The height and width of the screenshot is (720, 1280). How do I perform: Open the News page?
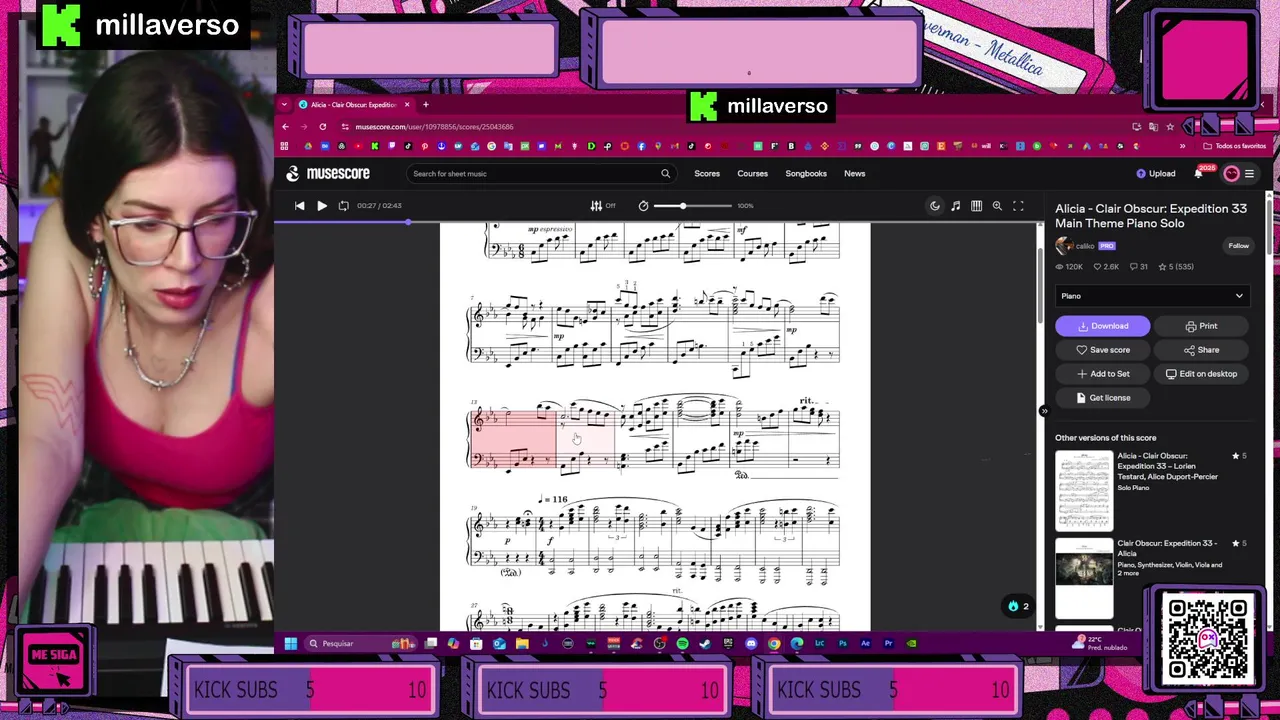pyautogui.click(x=854, y=173)
